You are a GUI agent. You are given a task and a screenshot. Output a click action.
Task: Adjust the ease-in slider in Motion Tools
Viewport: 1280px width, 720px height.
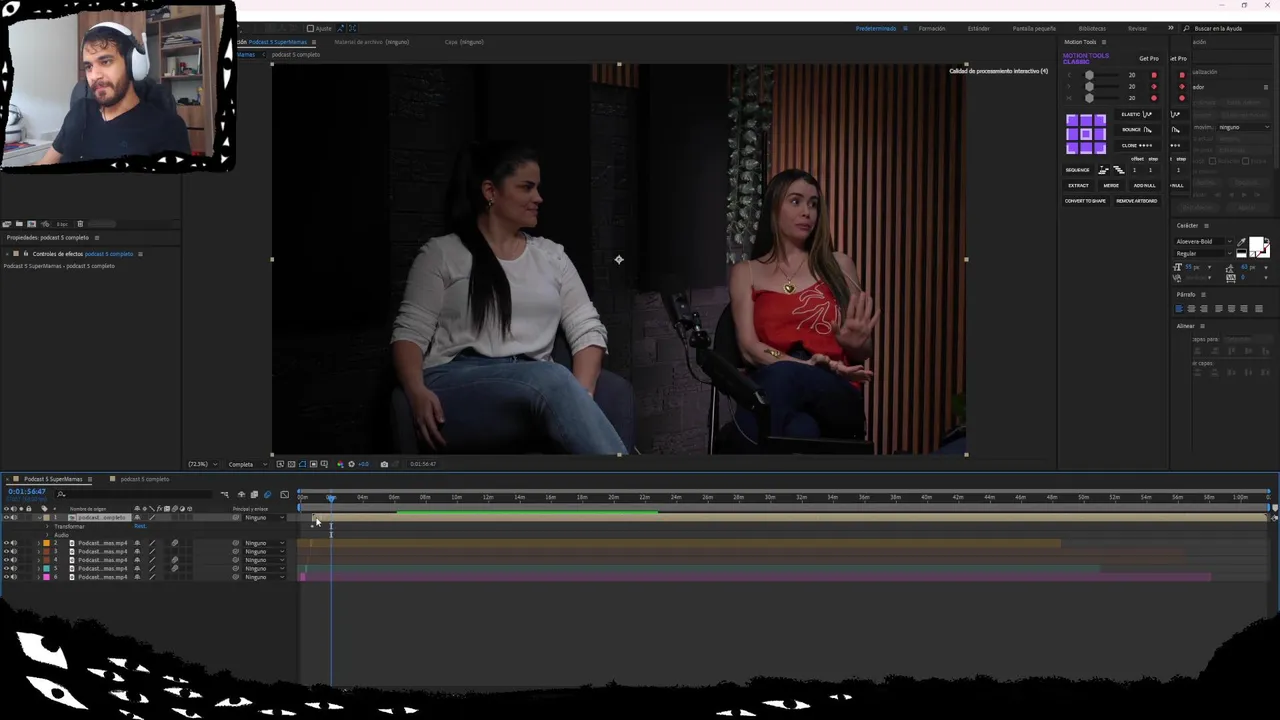click(x=1090, y=75)
